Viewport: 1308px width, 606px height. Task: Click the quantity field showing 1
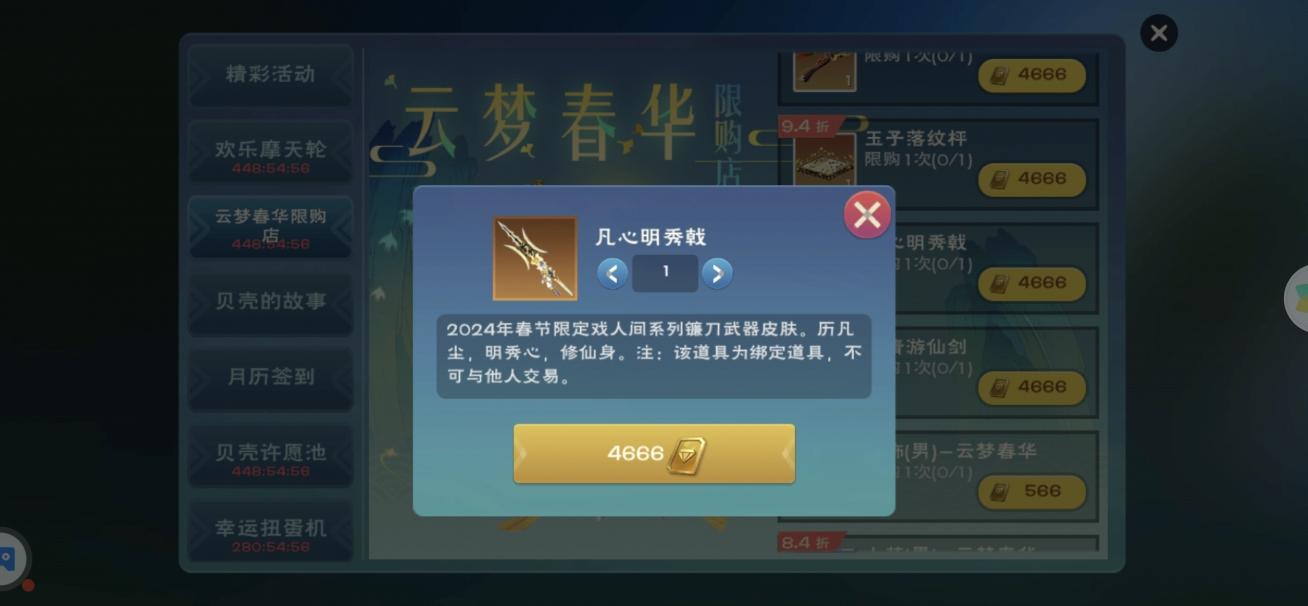point(665,273)
